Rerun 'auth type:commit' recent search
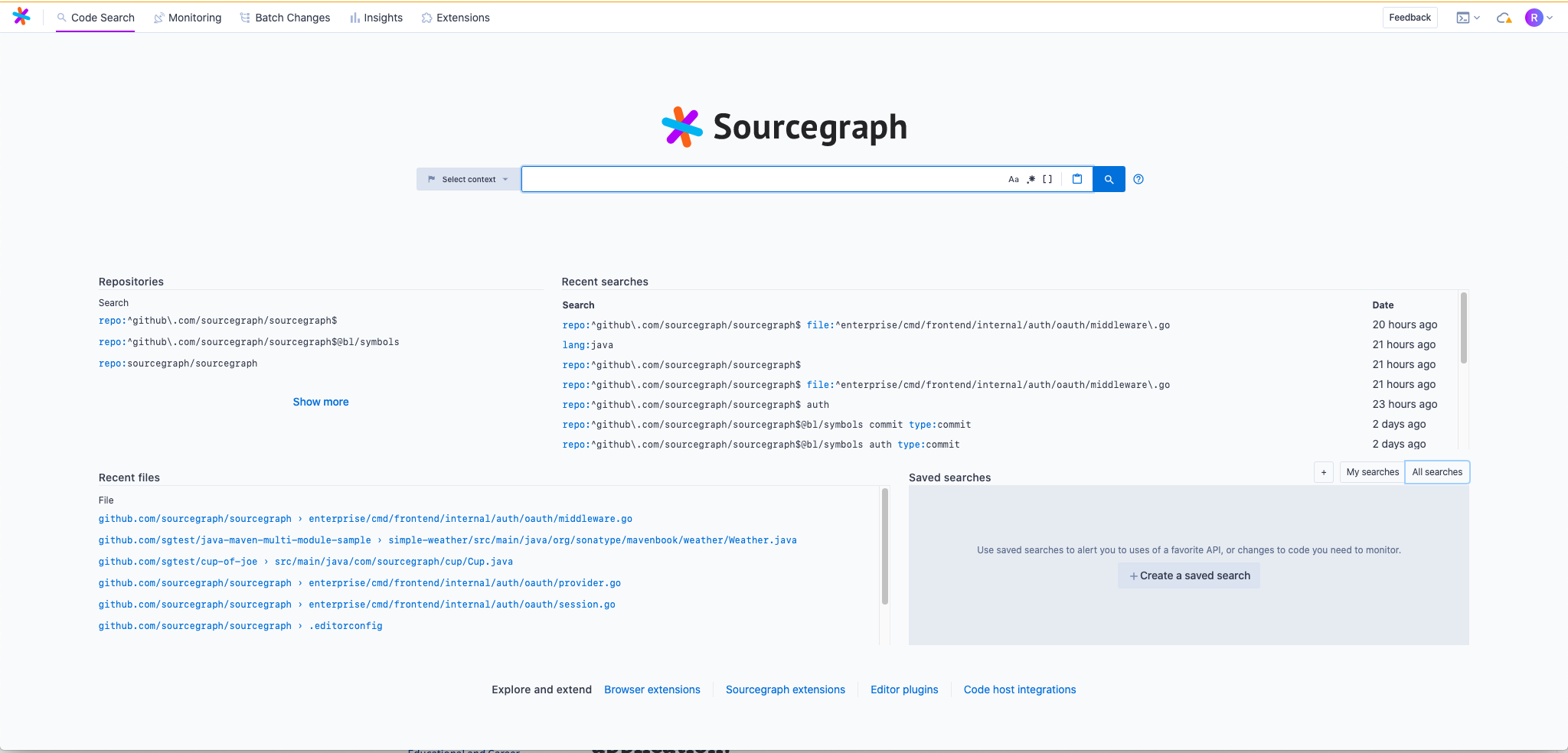Screen dimensions: 1568x753 (761, 445)
